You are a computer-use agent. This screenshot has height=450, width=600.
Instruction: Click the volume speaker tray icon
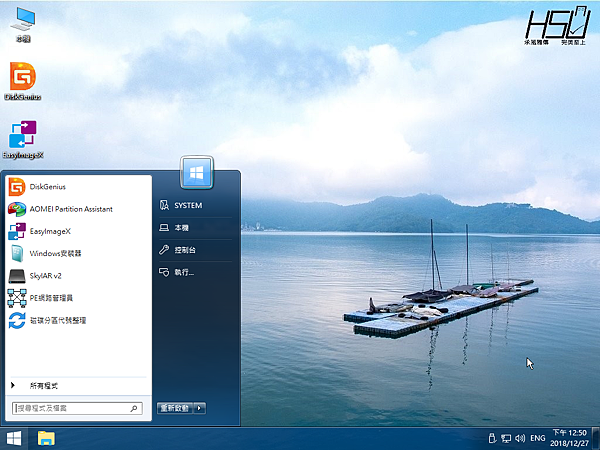(520, 438)
